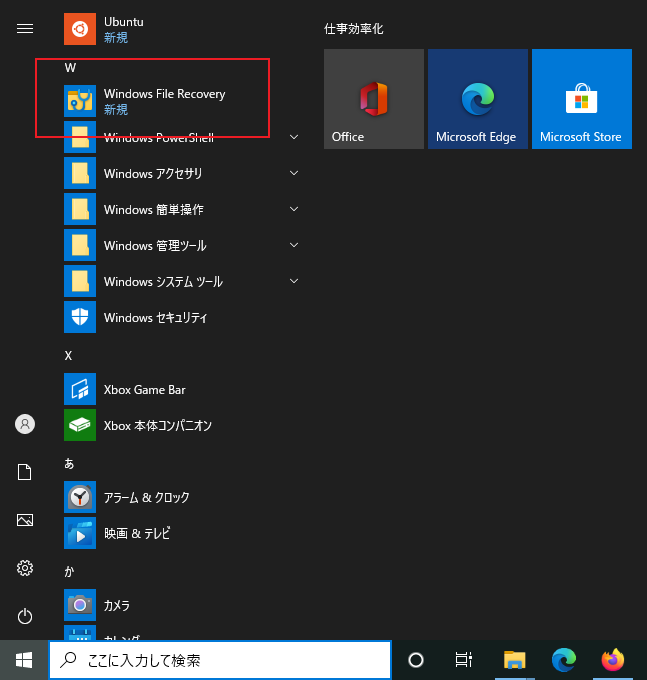Image resolution: width=647 pixels, height=680 pixels.
Task: Open Firefox from the taskbar
Action: [x=613, y=660]
